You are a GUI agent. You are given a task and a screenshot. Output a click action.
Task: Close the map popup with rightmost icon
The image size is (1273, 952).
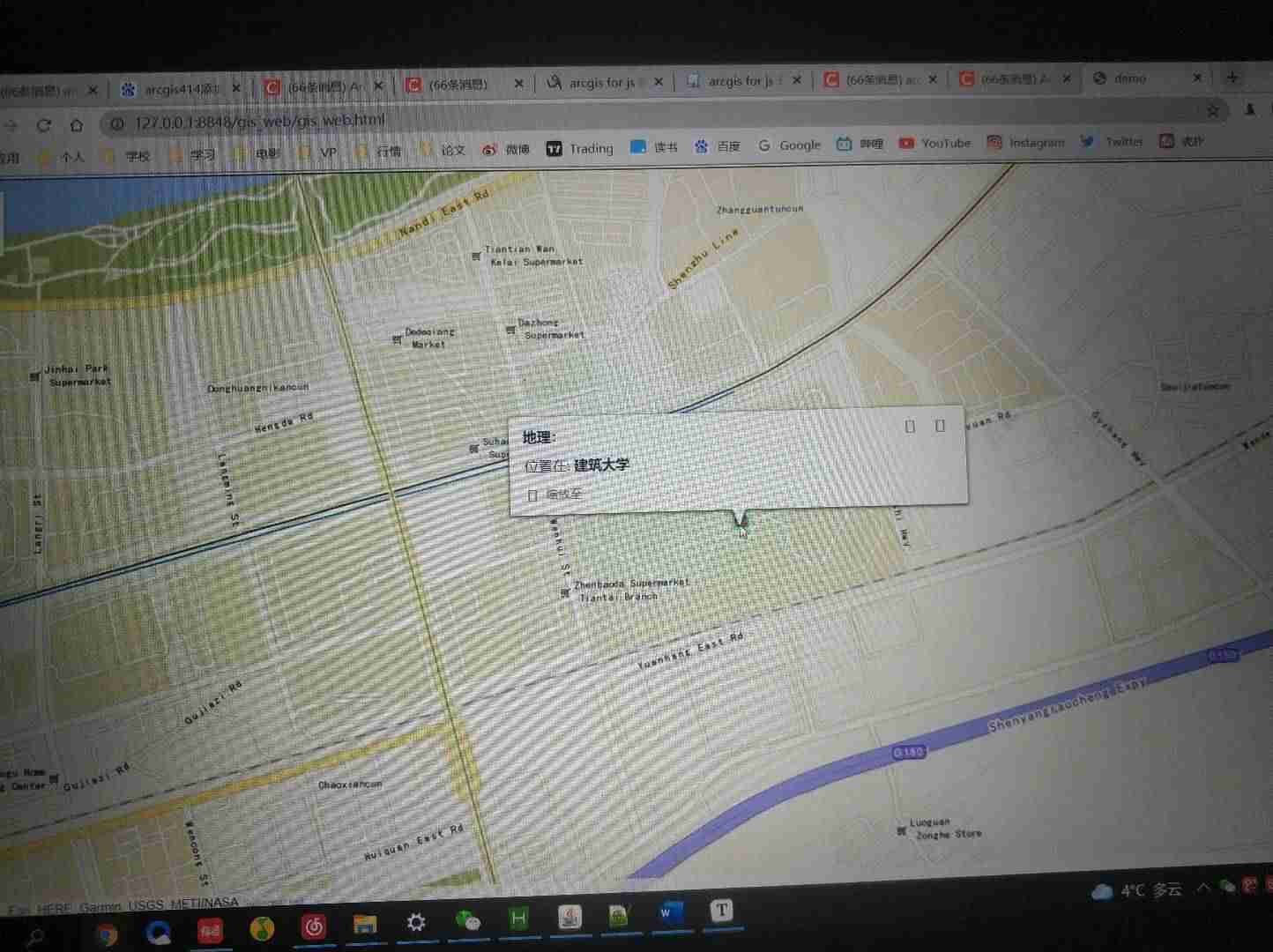[940, 426]
